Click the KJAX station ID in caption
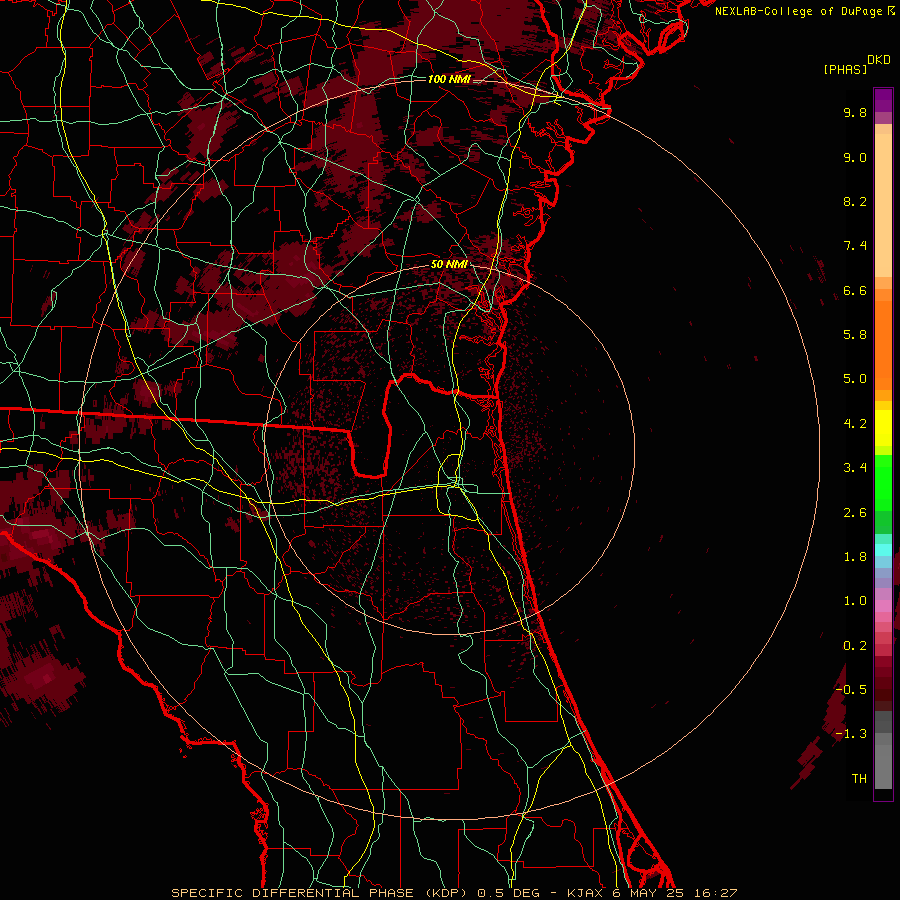 coord(586,893)
